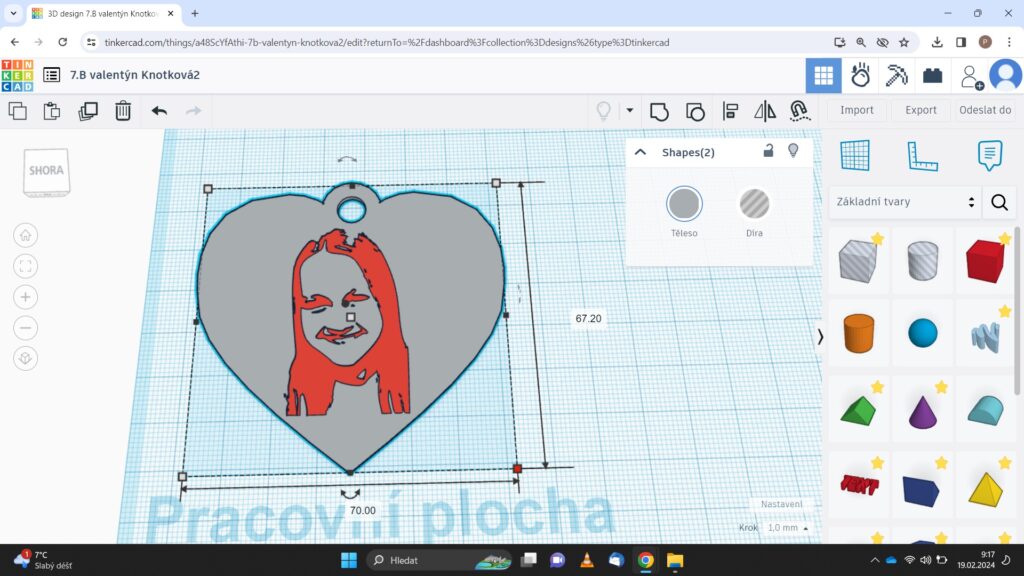Screen dimensions: 1024x576
Task: Delete selection with the trash icon
Action: 122,111
